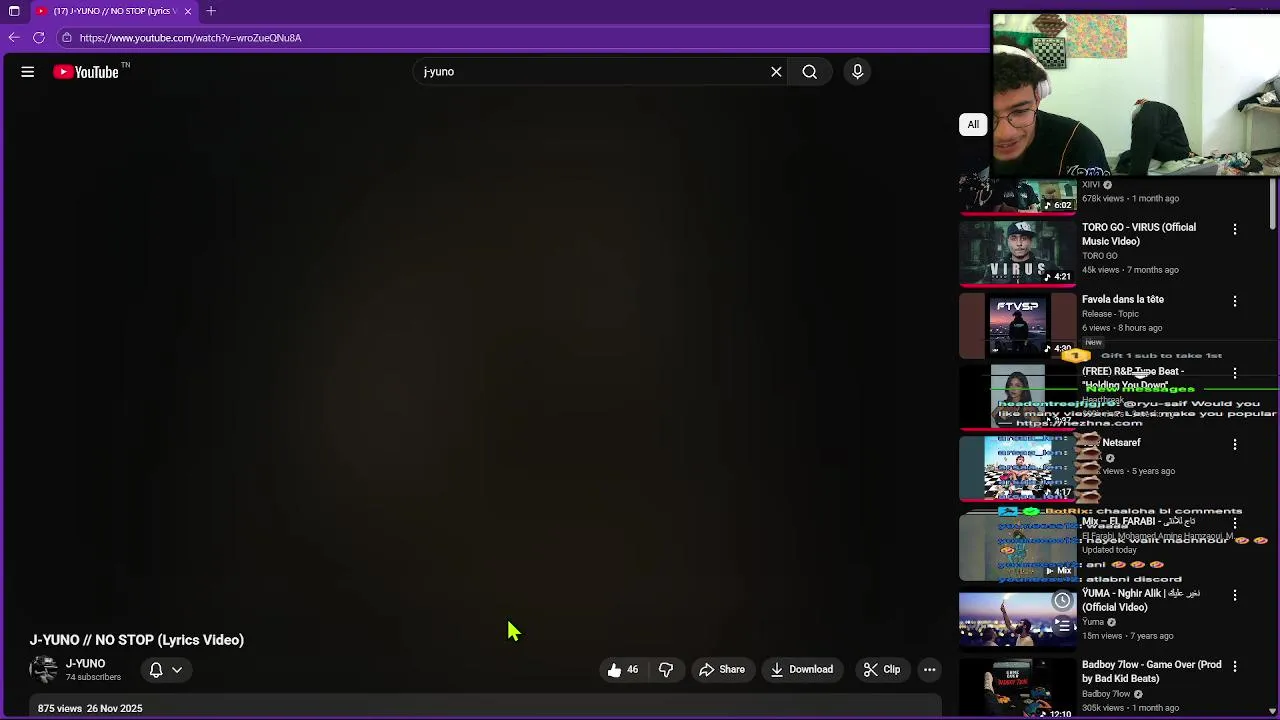Like the video with thumbs up
The width and height of the screenshot is (1280, 720).
622,670
